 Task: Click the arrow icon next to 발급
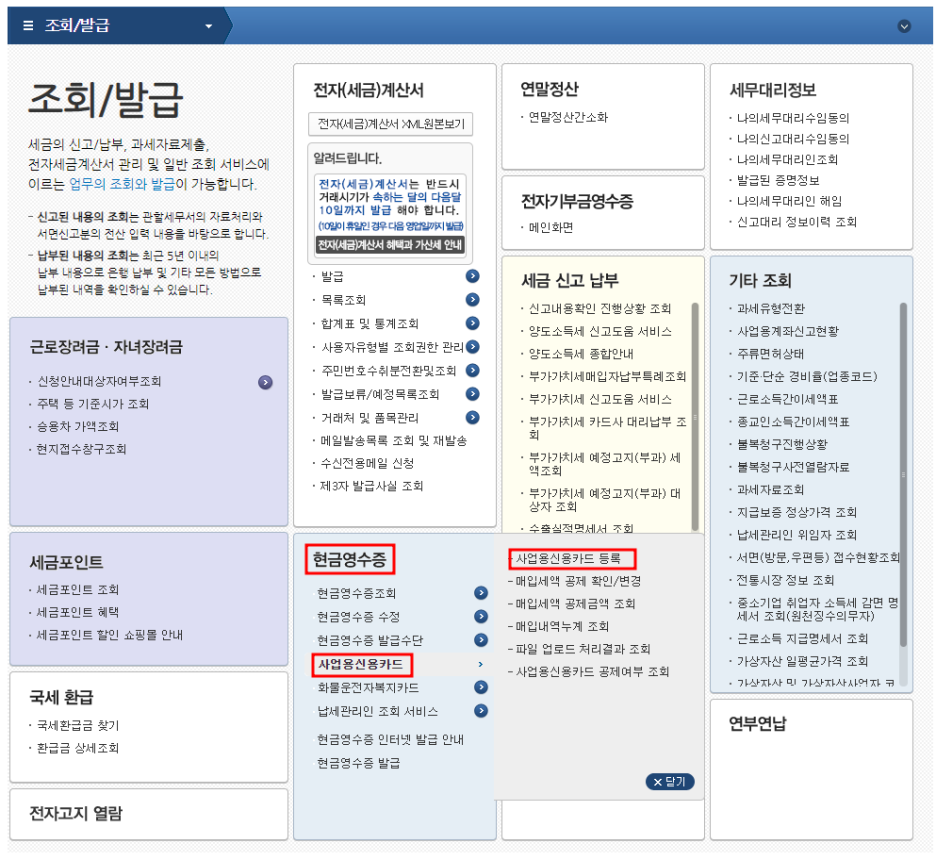472,276
